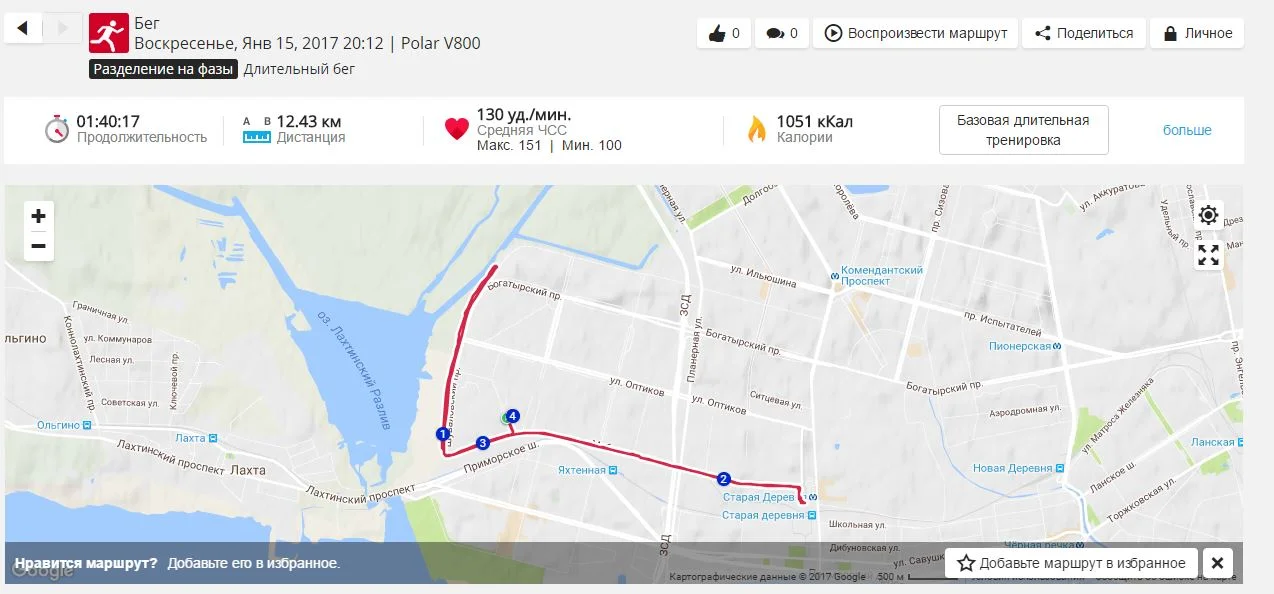
Task: Open comments via speech bubble button
Action: tap(782, 33)
